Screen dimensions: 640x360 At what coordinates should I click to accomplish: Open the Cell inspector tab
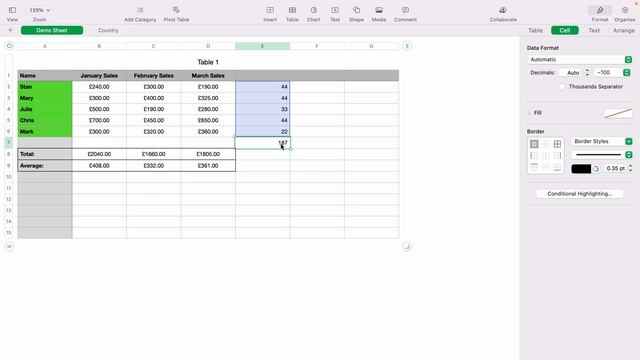click(564, 30)
